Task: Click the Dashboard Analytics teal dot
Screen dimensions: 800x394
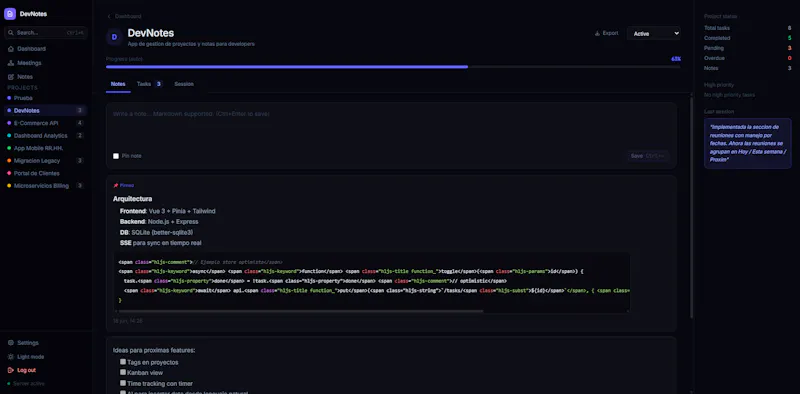Action: click(x=9, y=136)
